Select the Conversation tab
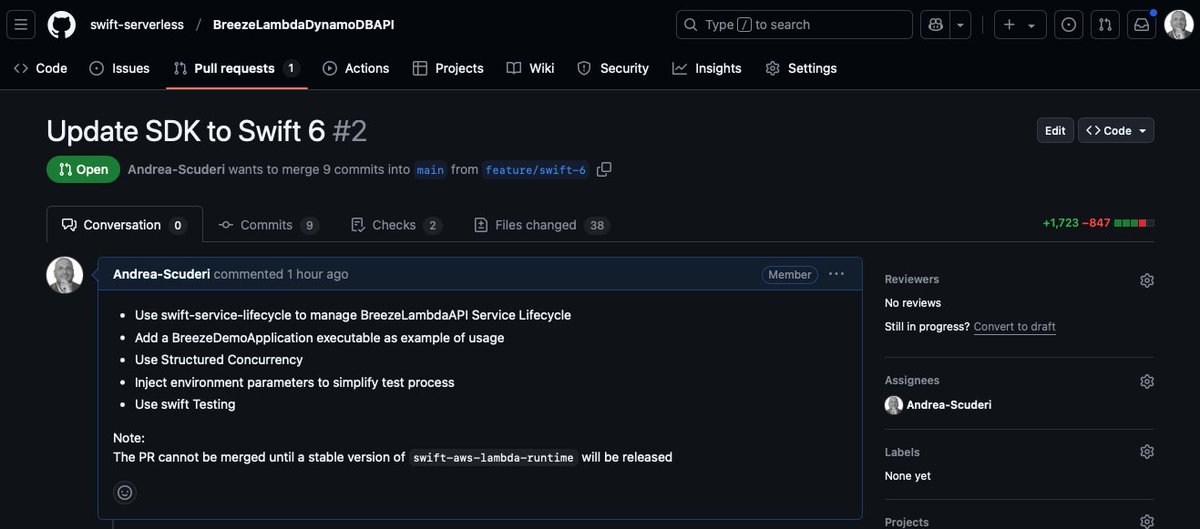This screenshot has height=529, width=1200. coord(124,225)
